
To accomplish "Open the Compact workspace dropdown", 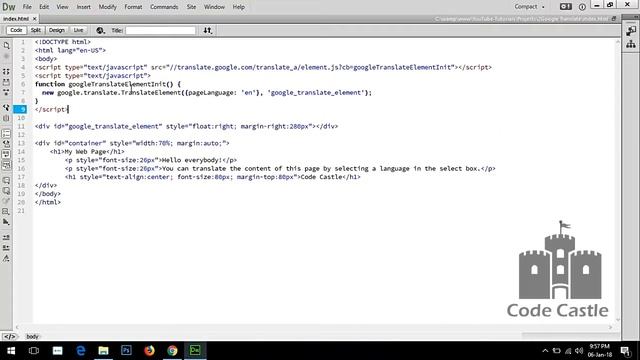I will pos(529,7).
